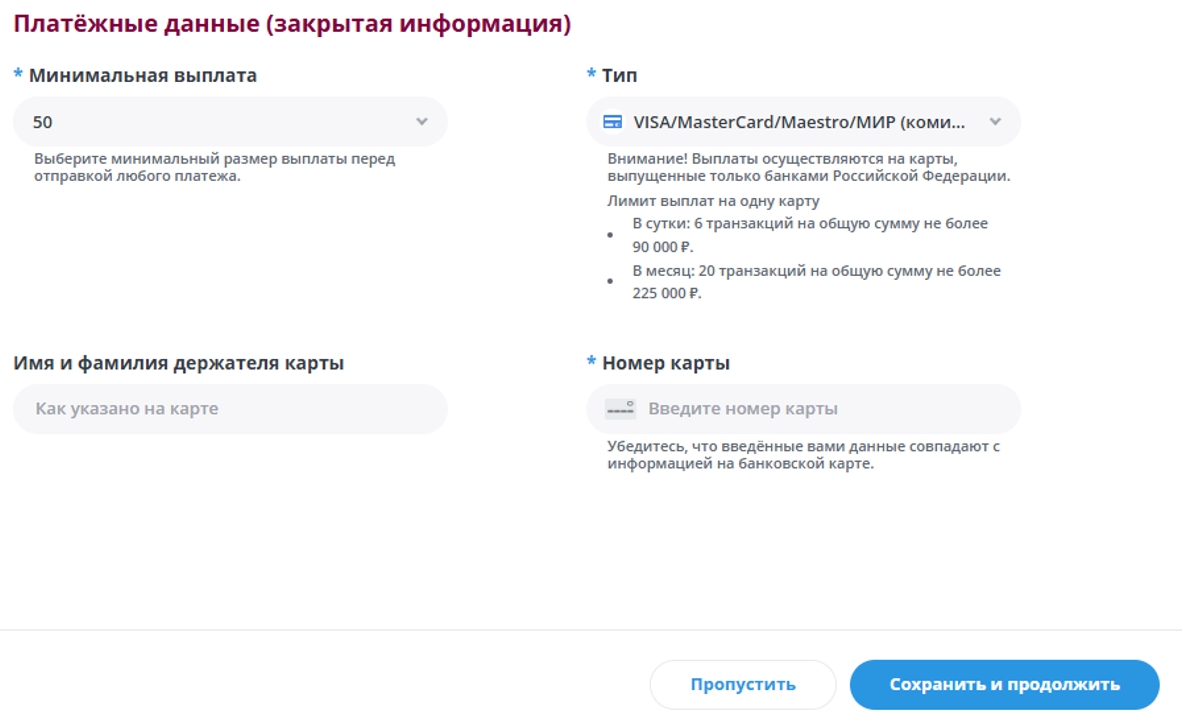Open the Тип payment method dropdown

point(804,121)
